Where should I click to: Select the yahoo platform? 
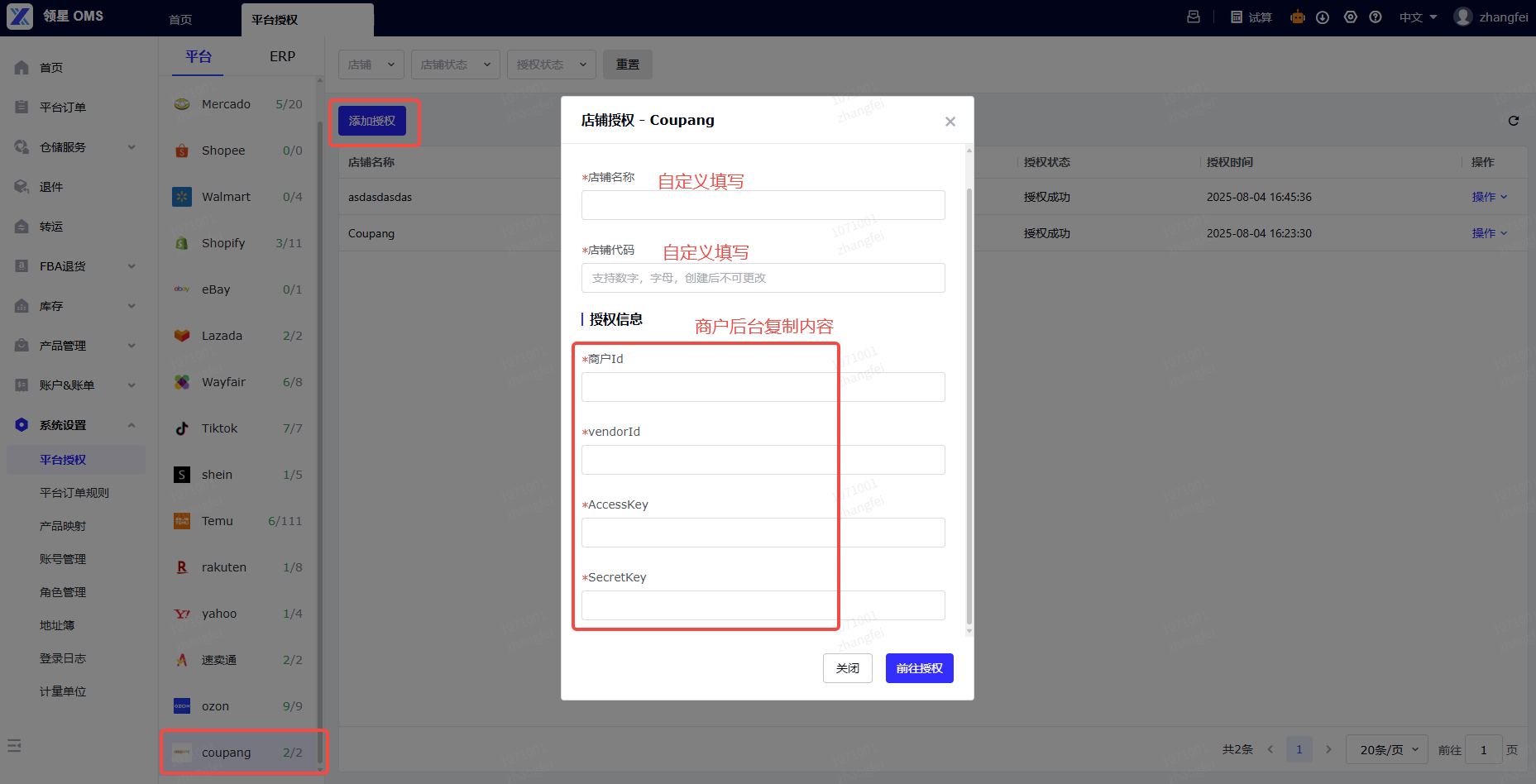pyautogui.click(x=237, y=614)
